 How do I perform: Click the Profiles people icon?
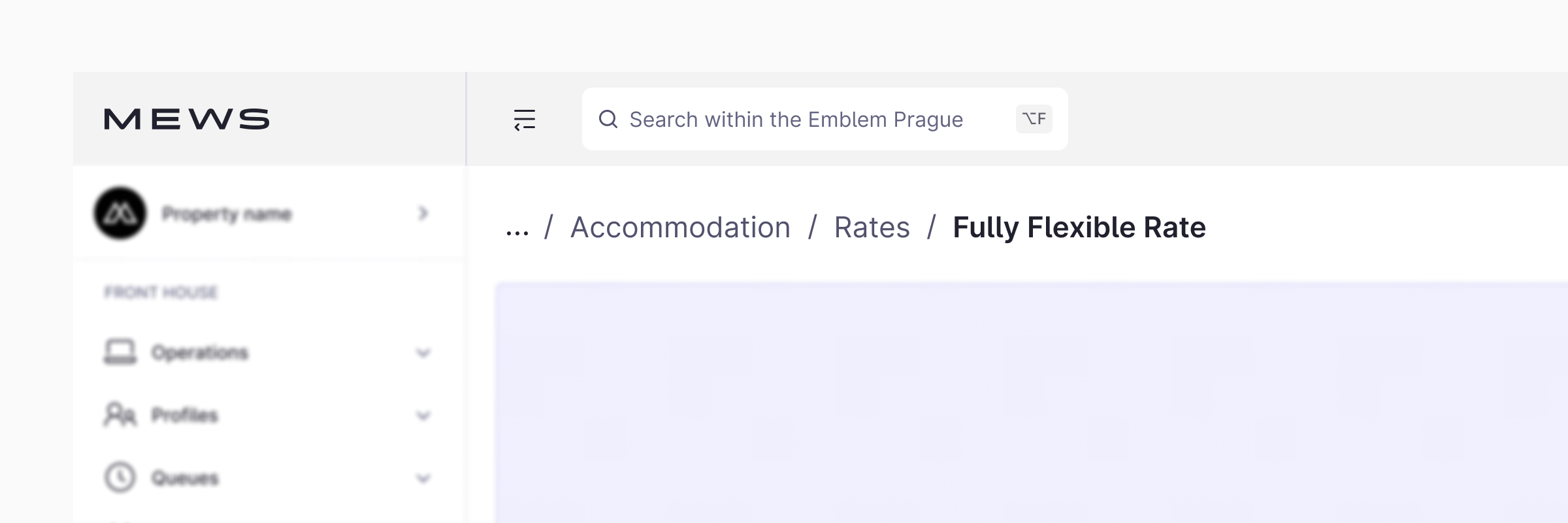[120, 414]
